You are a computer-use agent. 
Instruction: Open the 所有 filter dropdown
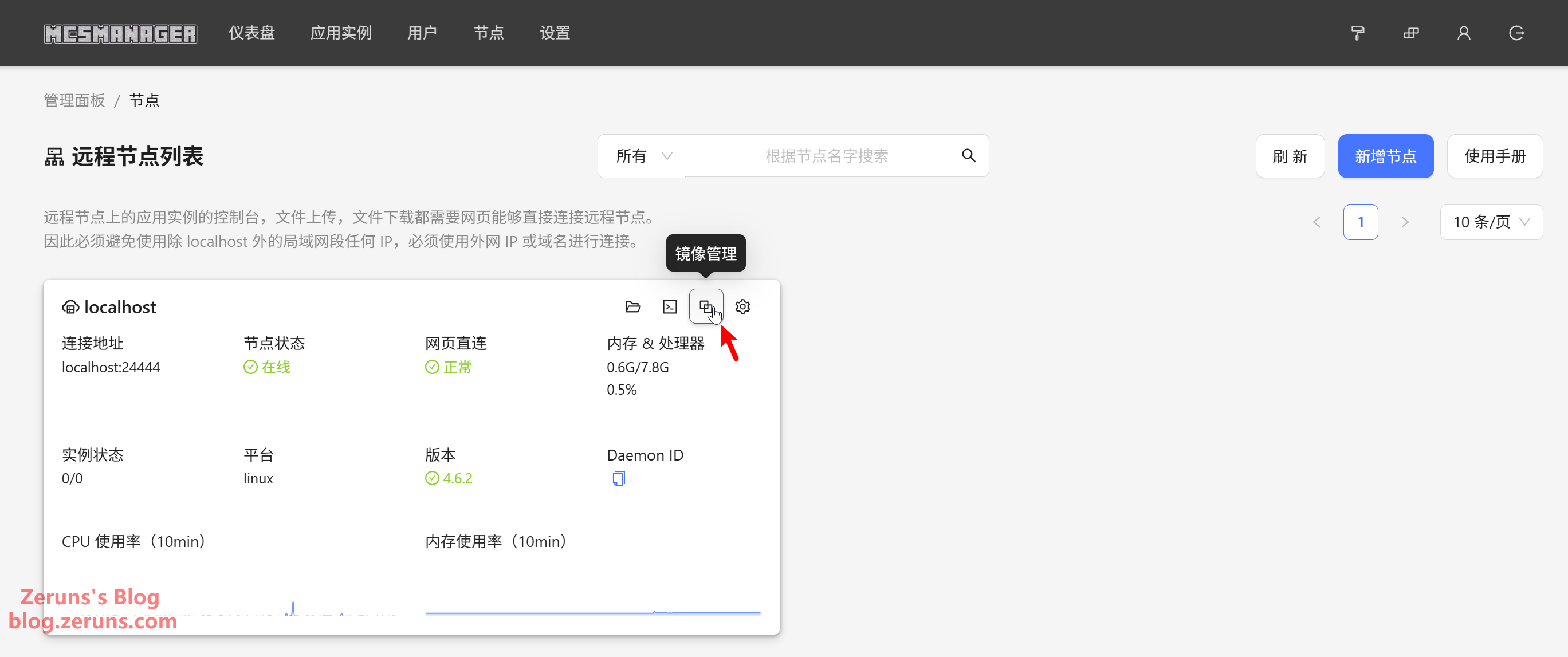(x=642, y=156)
